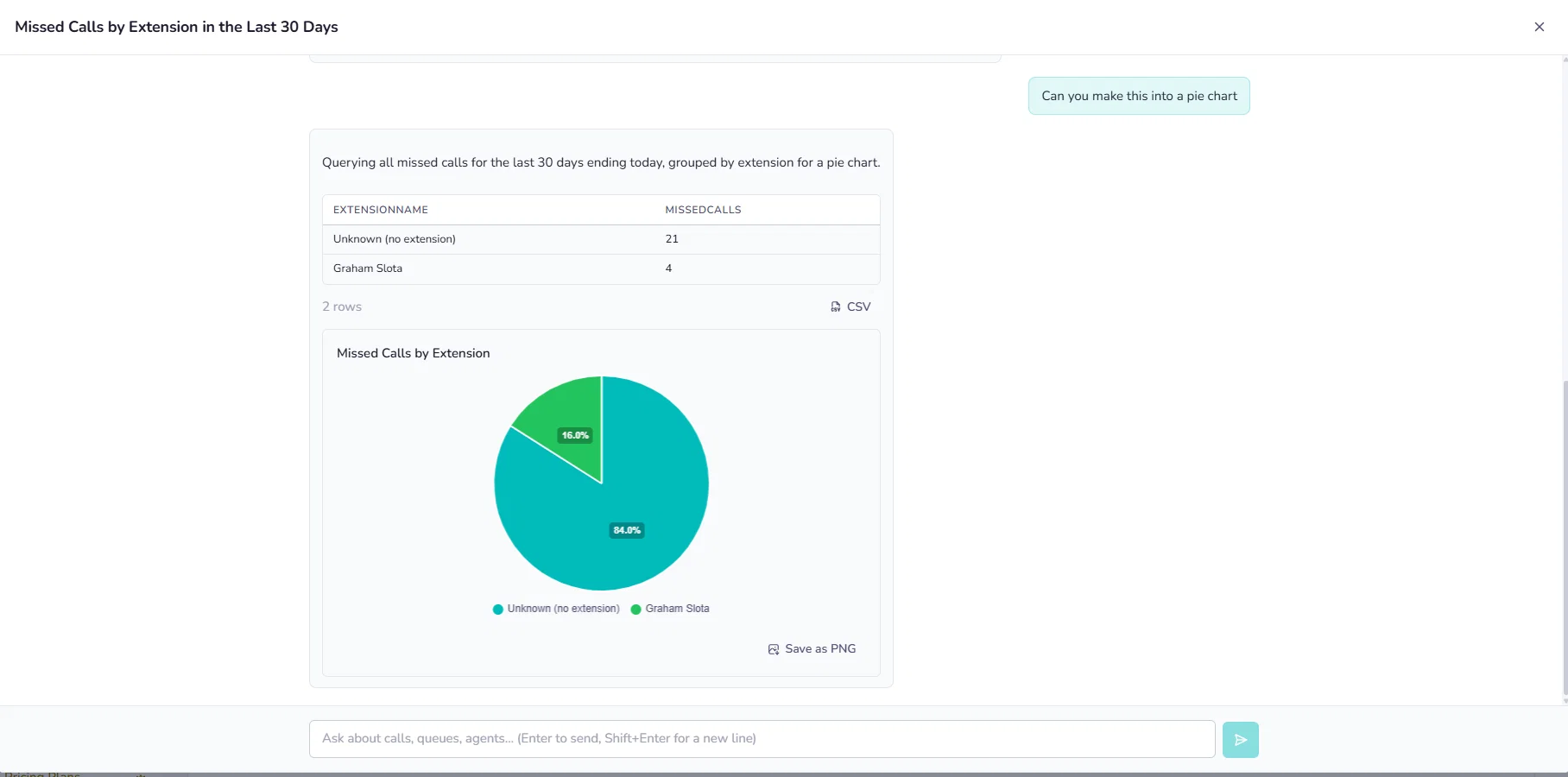Click the send message arrow icon
The height and width of the screenshot is (777, 1568).
(x=1241, y=740)
